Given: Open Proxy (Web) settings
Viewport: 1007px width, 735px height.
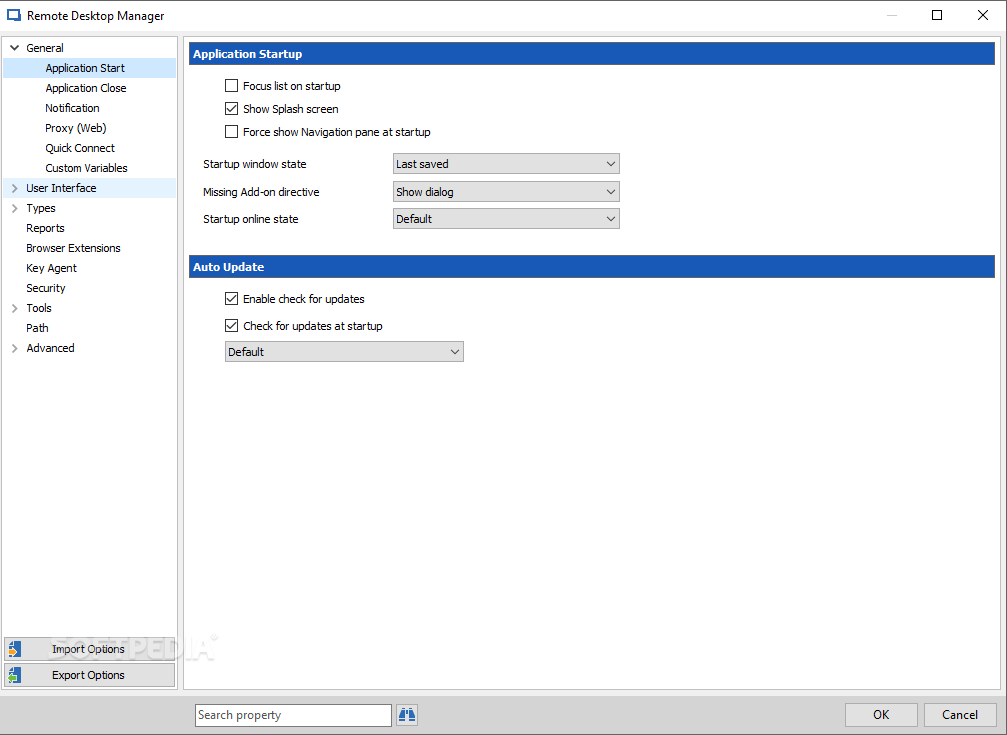Looking at the screenshot, I should [76, 128].
